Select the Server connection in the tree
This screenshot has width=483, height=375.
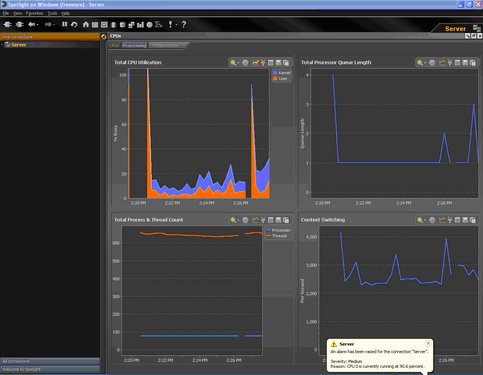point(19,44)
